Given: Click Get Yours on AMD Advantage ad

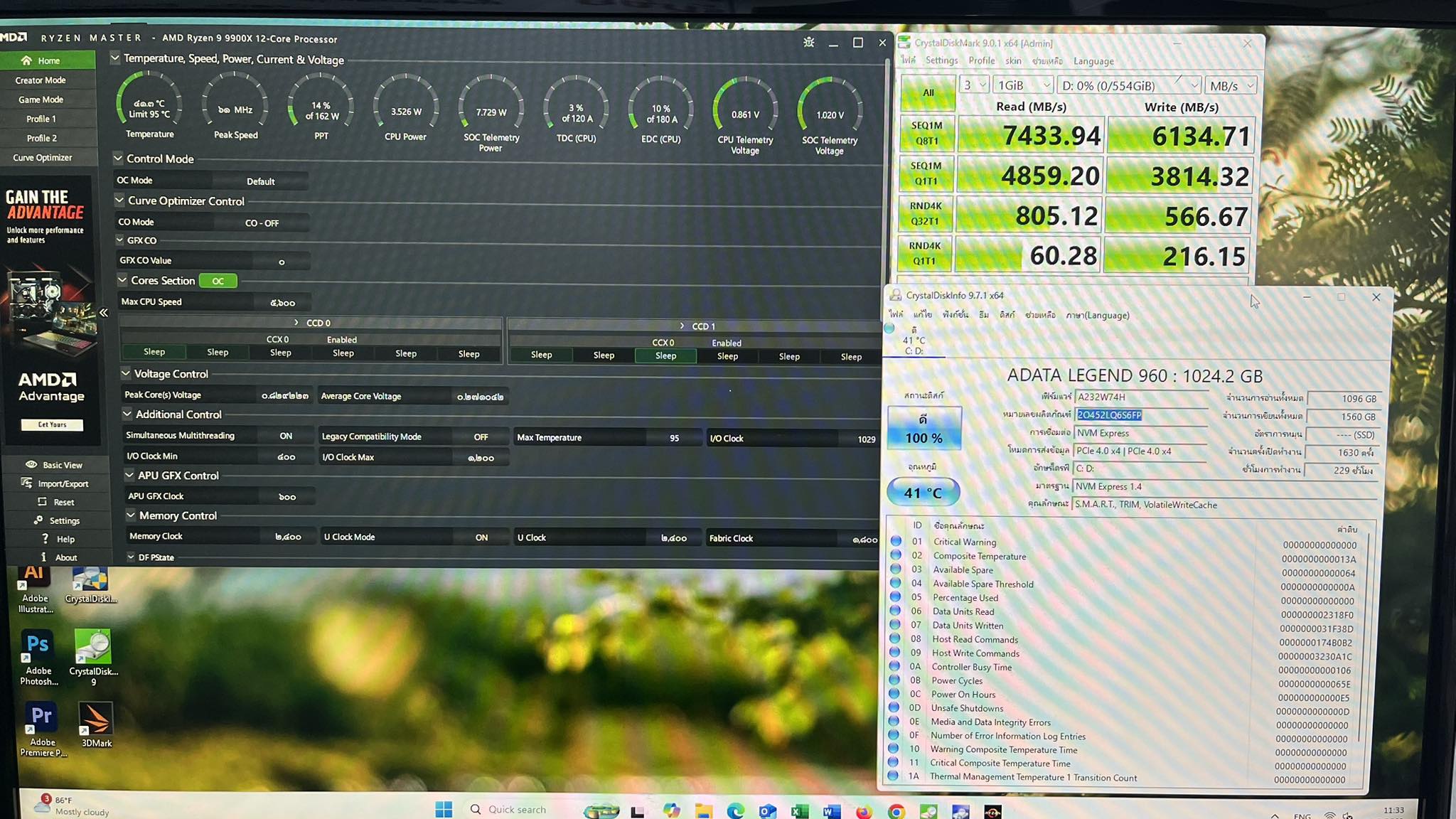Looking at the screenshot, I should click(x=52, y=424).
